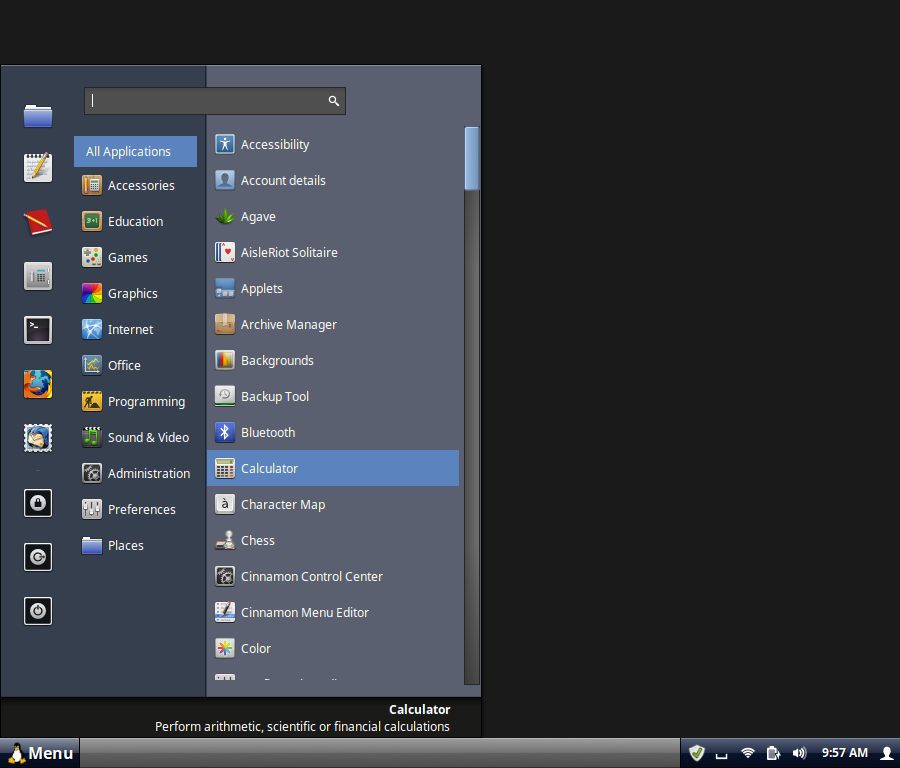Click the Agave plant icon
The width and height of the screenshot is (900, 768).
point(225,216)
